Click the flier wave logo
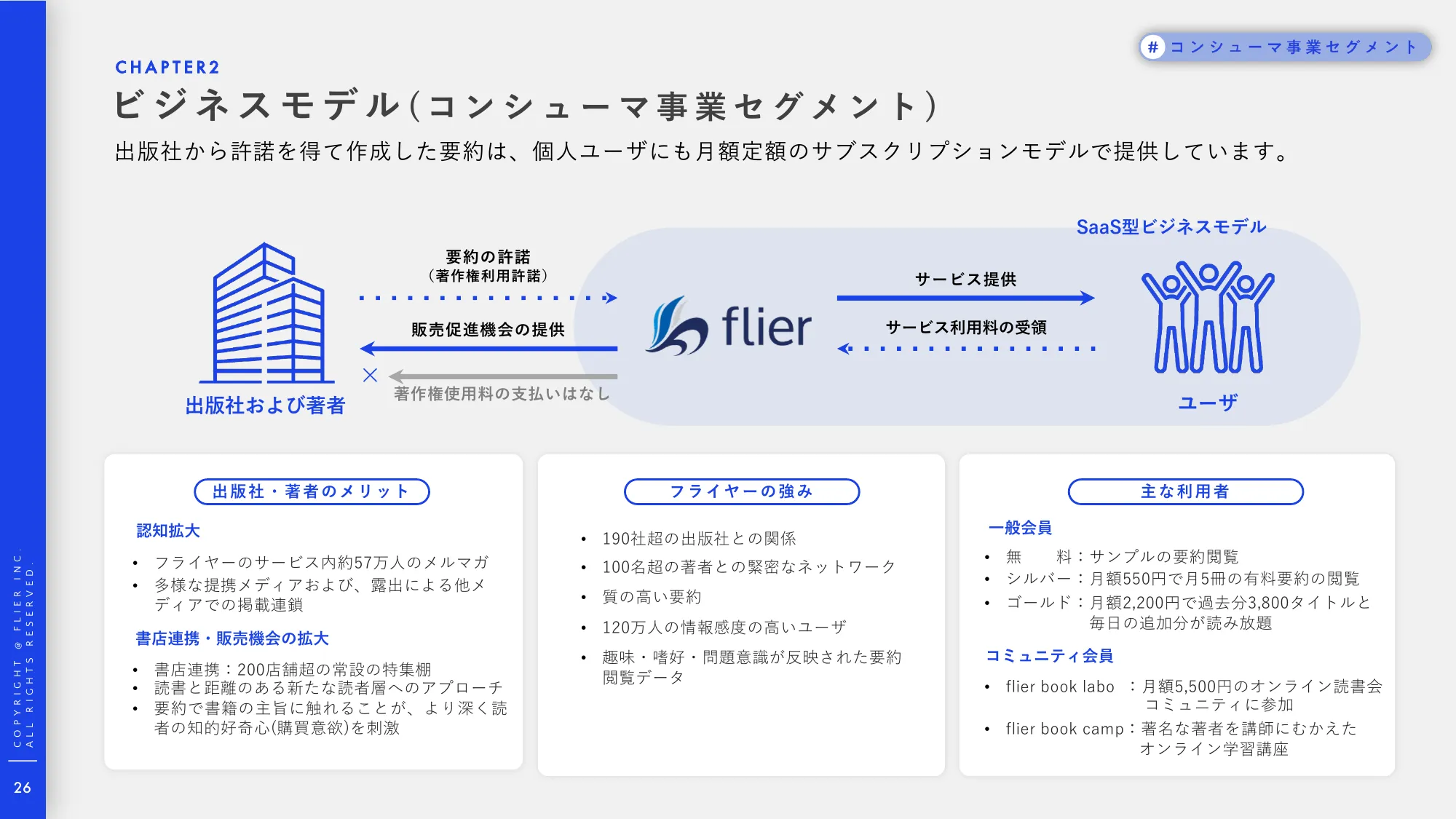1456x819 pixels. click(676, 325)
